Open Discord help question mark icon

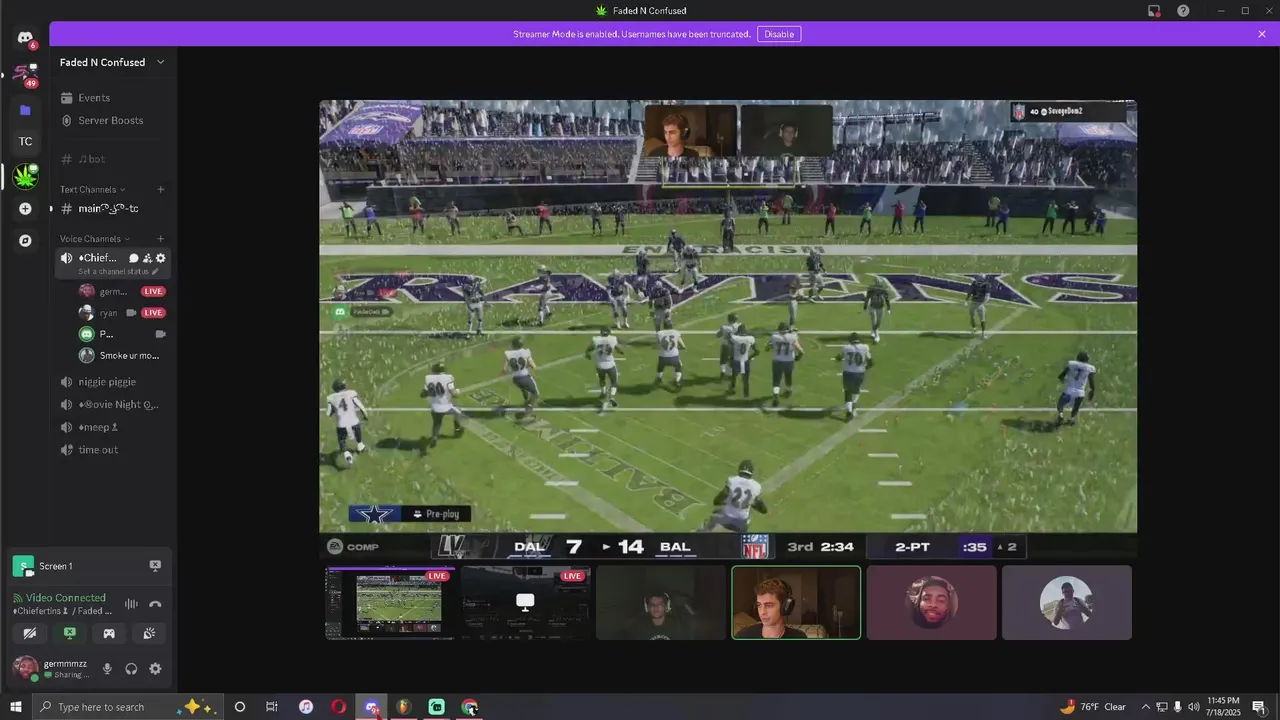[1183, 11]
